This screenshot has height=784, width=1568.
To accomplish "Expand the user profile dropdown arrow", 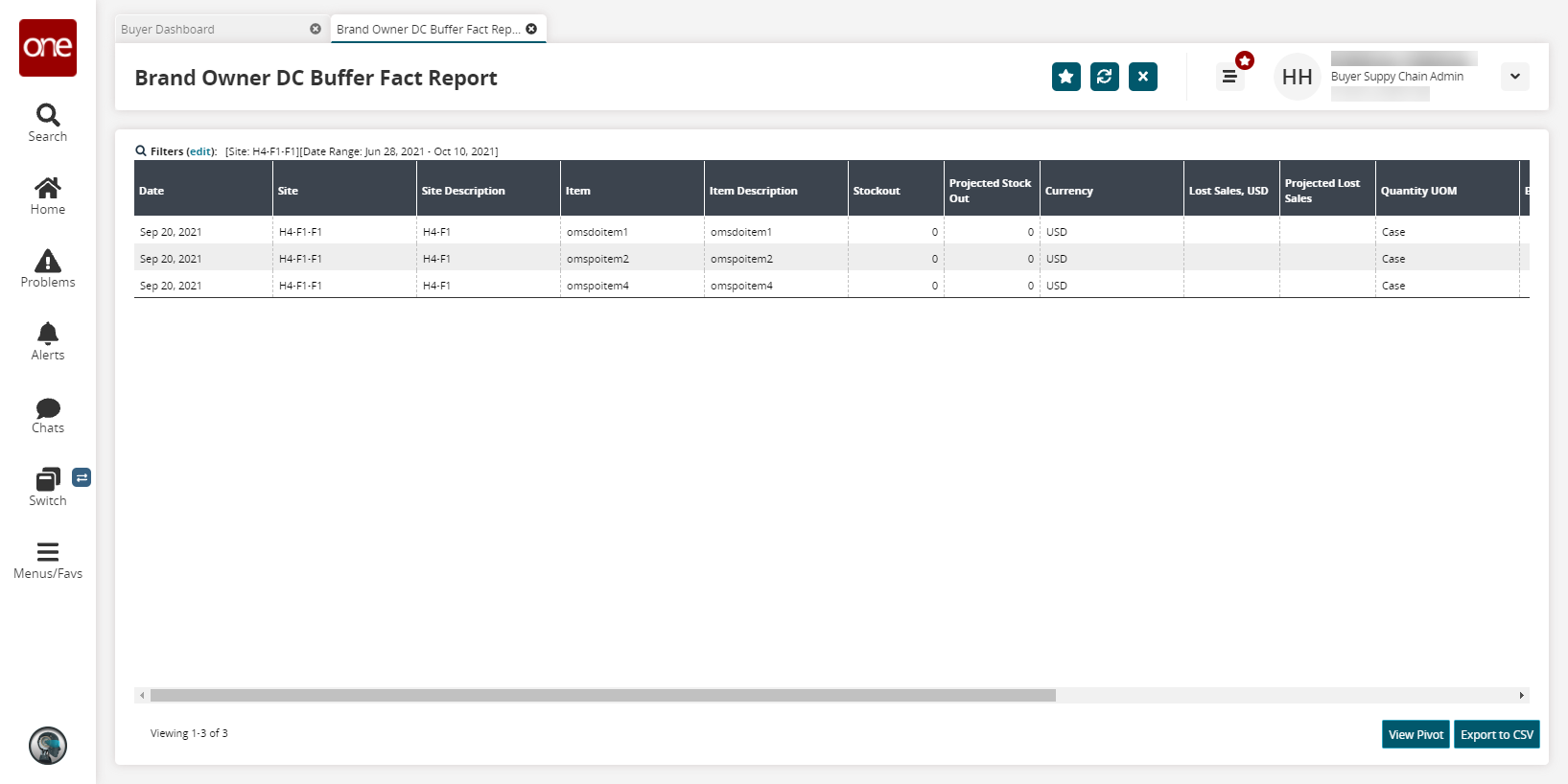I will (1514, 77).
